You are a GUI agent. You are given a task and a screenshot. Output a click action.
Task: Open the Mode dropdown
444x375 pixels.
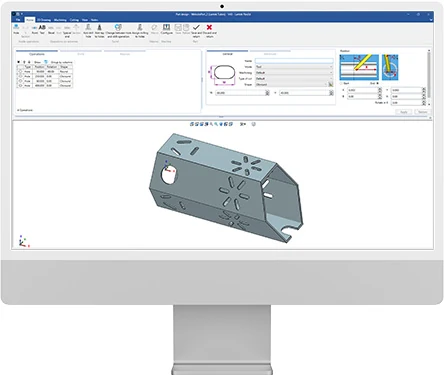[x=294, y=67]
